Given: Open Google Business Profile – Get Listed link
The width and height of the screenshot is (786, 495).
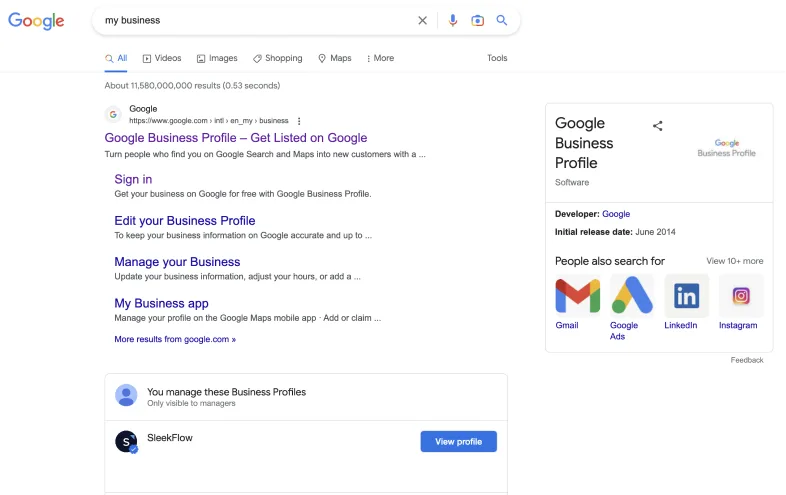Looking at the screenshot, I should pos(236,138).
